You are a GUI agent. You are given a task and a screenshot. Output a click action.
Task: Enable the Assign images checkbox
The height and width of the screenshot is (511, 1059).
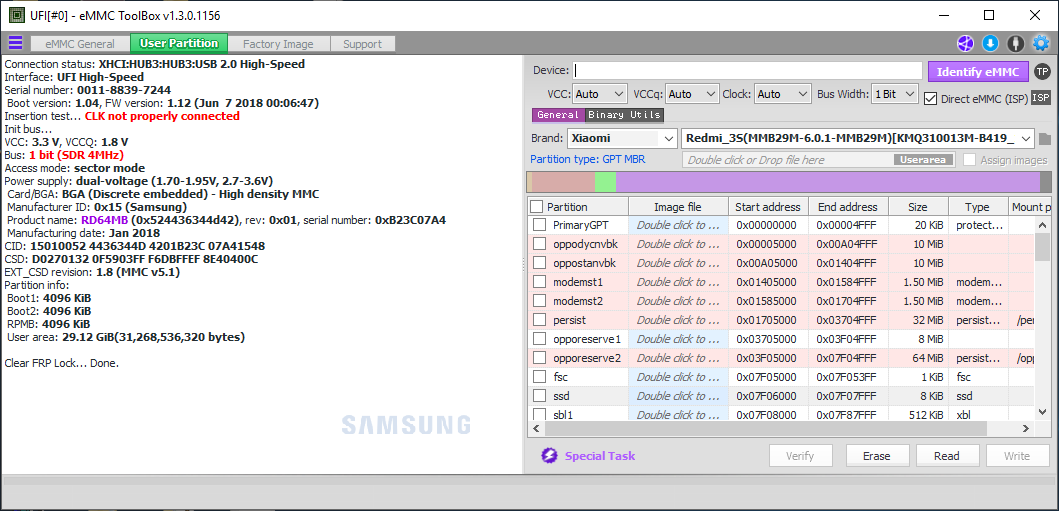(x=969, y=160)
